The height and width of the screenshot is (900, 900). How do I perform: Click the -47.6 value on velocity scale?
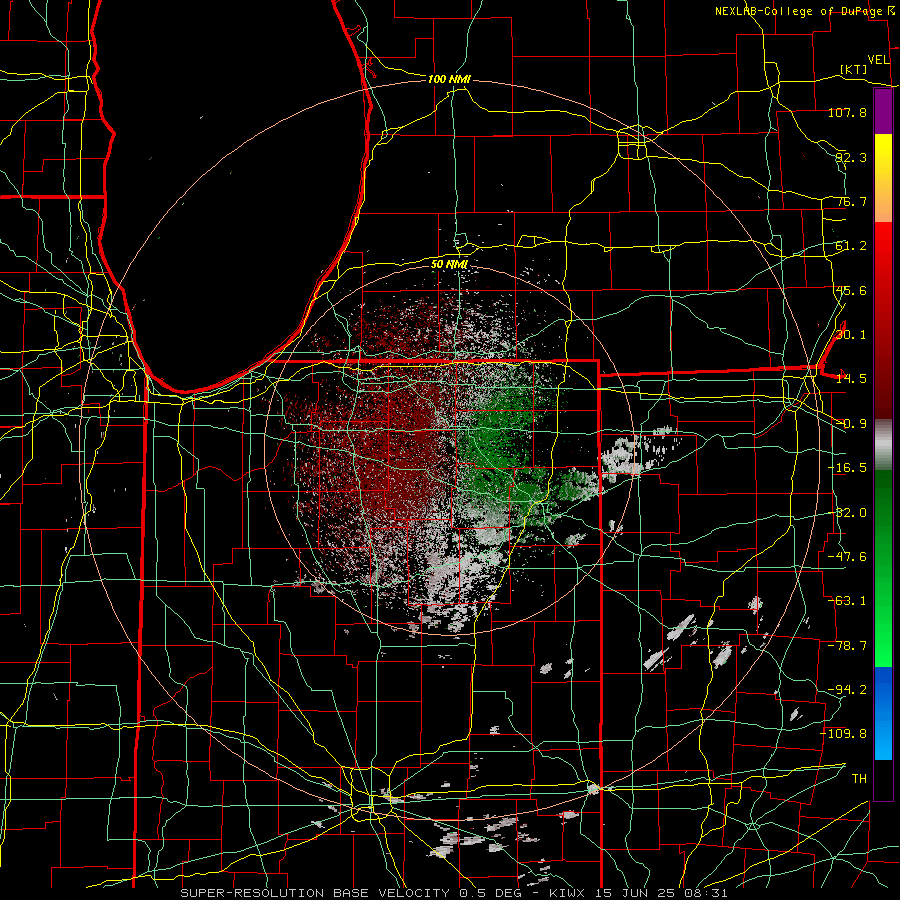847,557
